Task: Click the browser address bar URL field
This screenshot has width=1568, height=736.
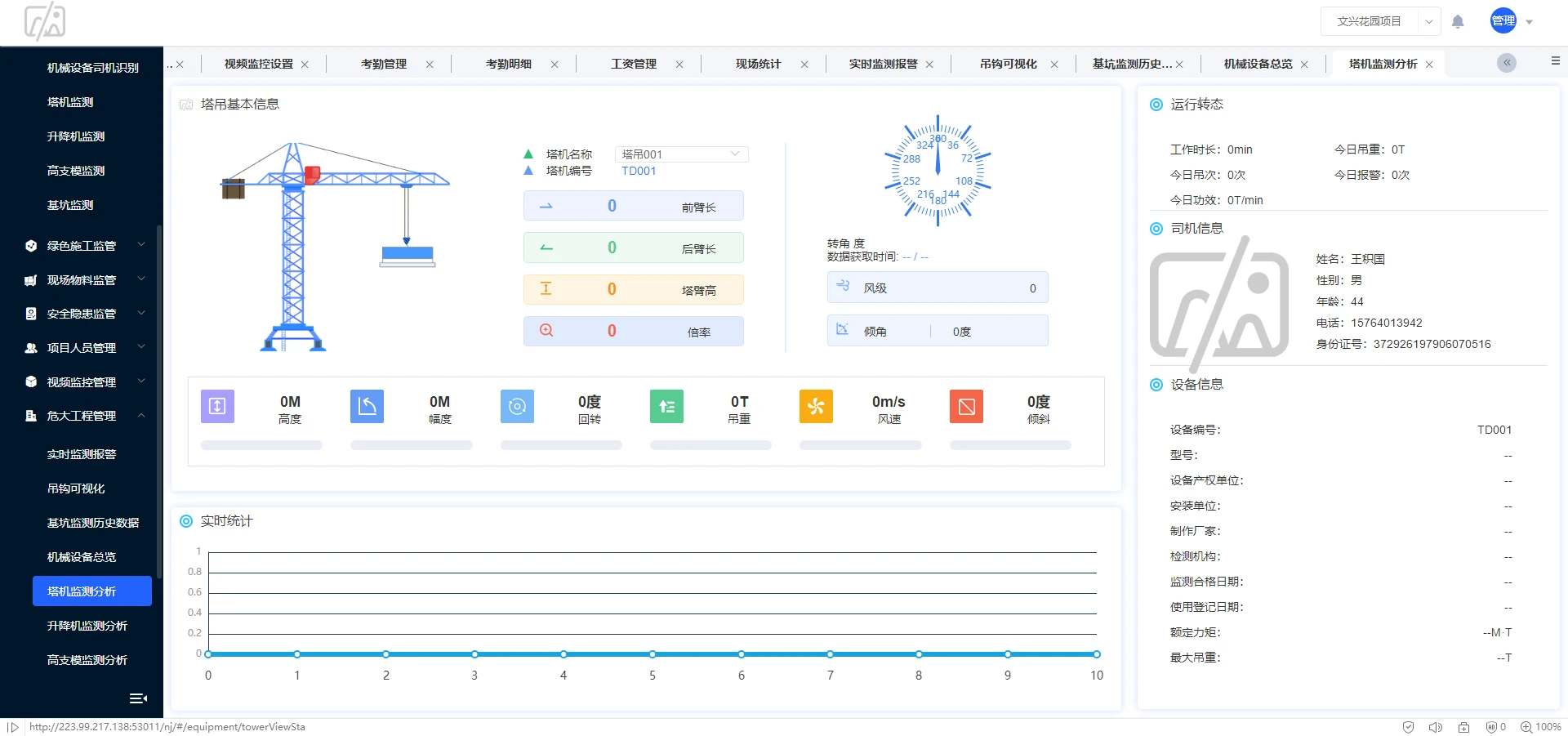Action: 167,726
